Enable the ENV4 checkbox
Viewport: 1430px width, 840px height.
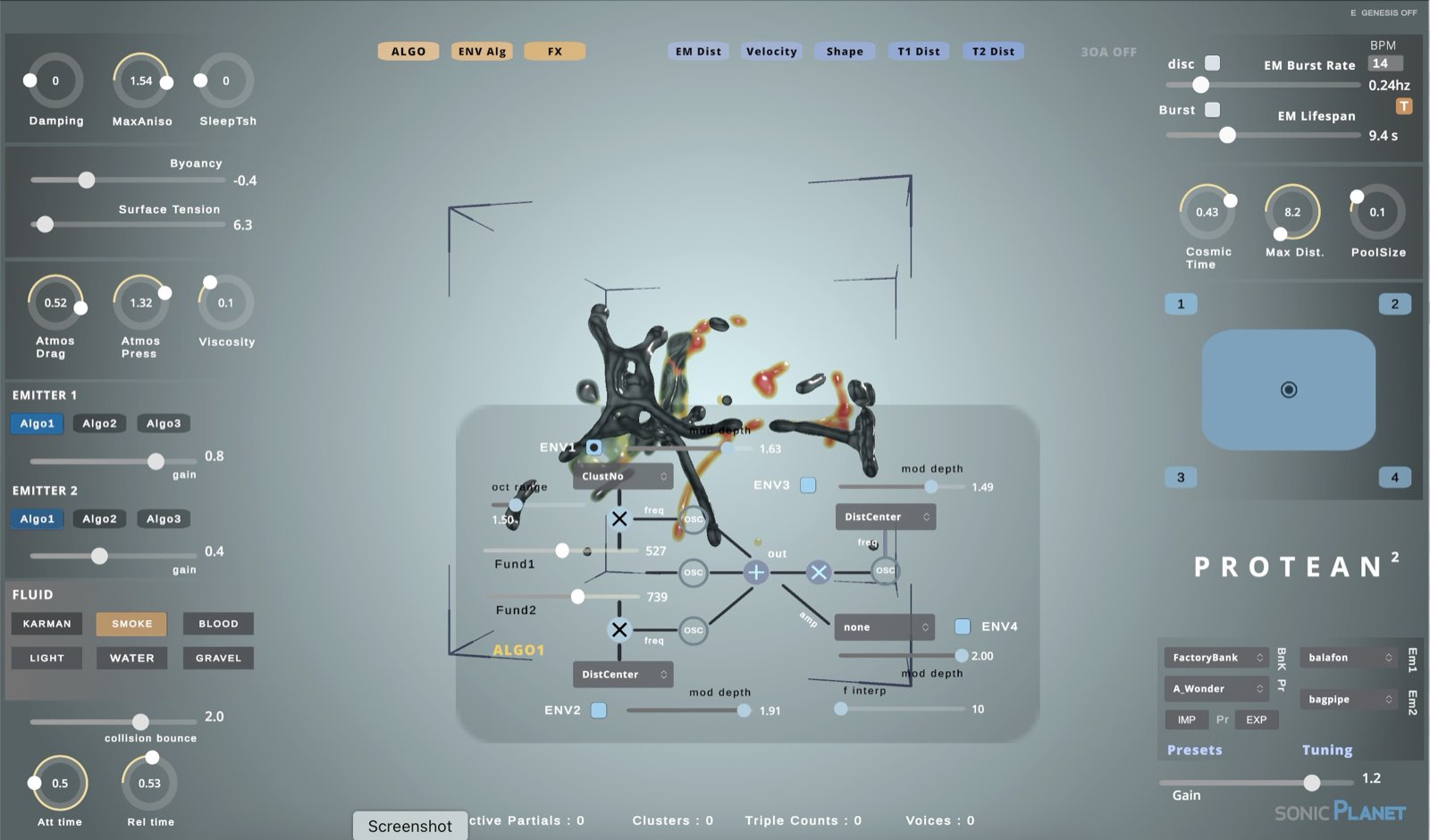click(x=963, y=626)
